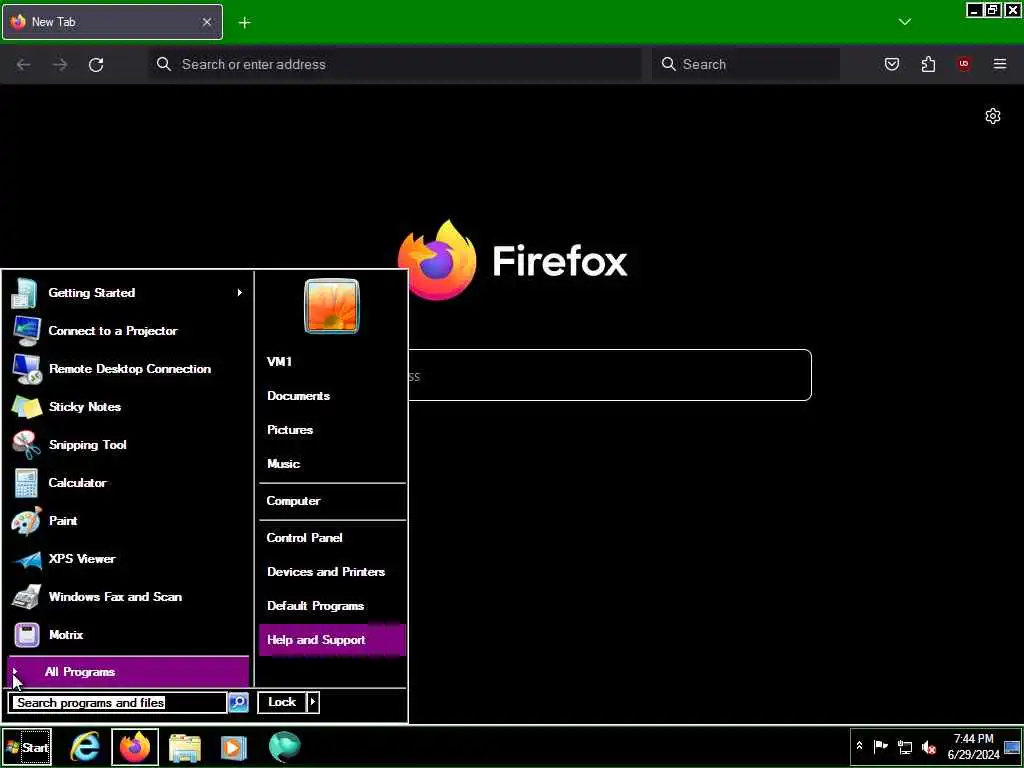
Task: Open a new Firefox tab
Action: click(244, 23)
